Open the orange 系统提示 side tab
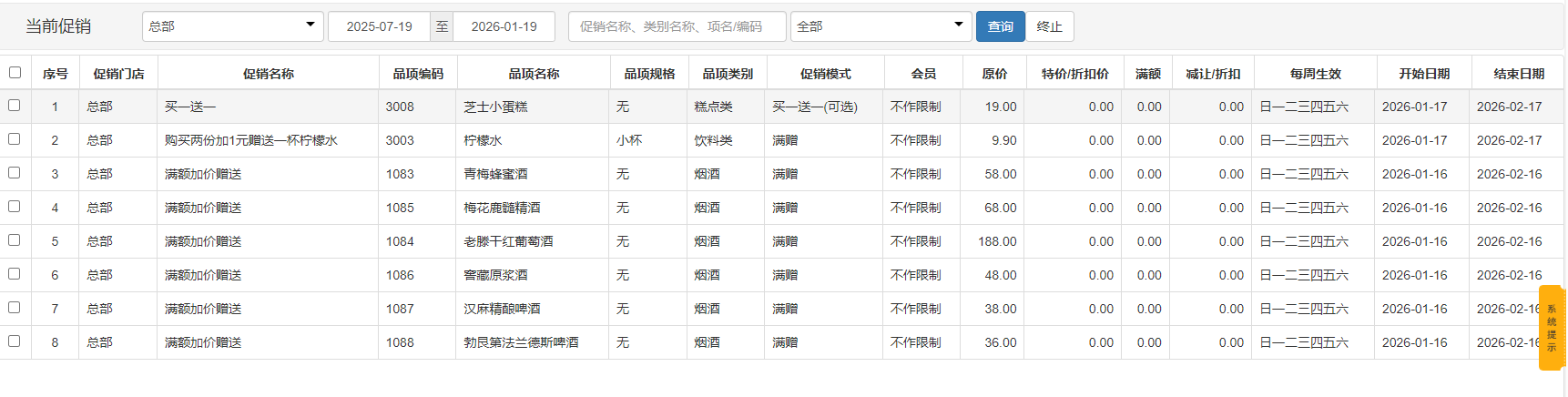The width and height of the screenshot is (1568, 397). click(x=1552, y=328)
